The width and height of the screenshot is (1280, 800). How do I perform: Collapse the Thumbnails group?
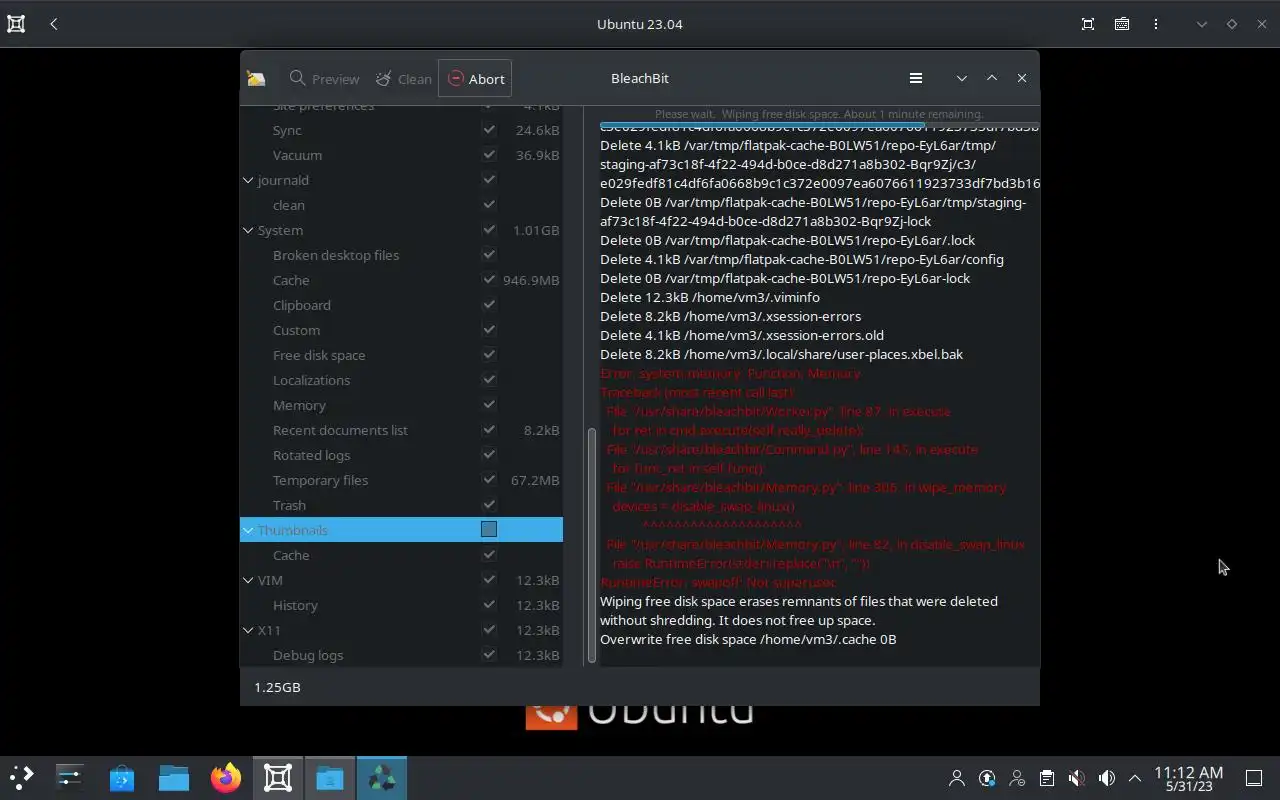click(248, 530)
